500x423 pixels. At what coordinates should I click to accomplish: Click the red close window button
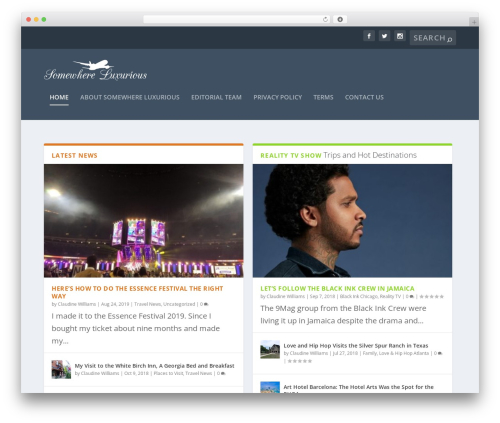(29, 19)
